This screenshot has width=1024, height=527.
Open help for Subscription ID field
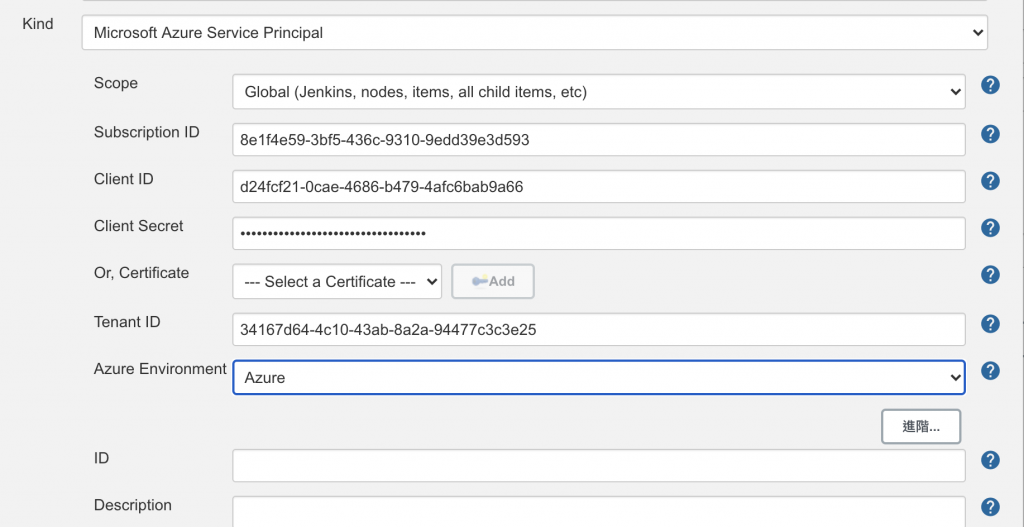[x=990, y=134]
